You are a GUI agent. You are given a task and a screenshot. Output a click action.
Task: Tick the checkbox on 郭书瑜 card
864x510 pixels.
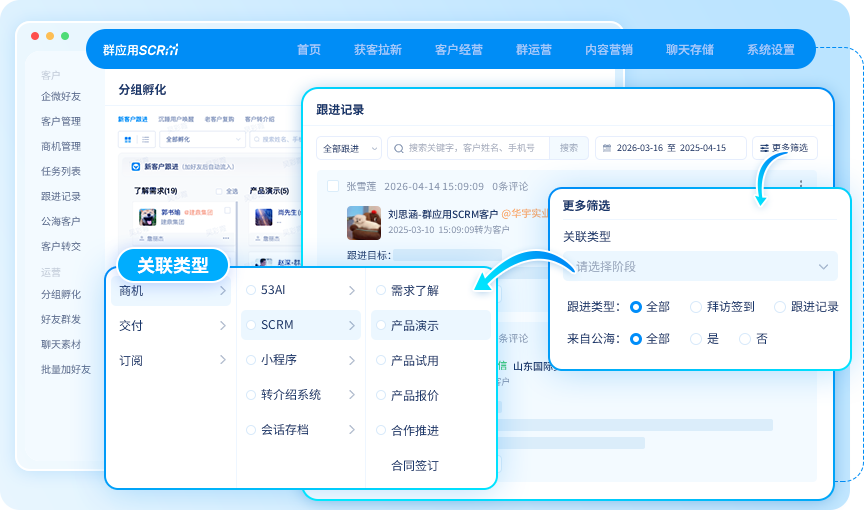(x=228, y=210)
